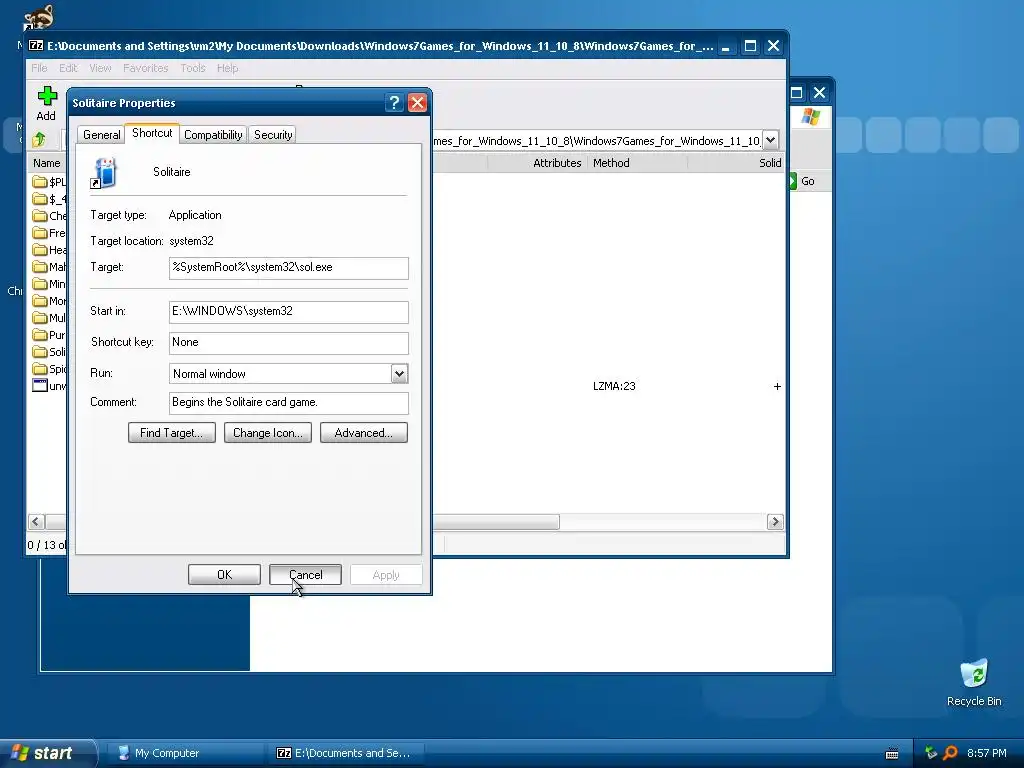Open the Help menu in 7-Zip
This screenshot has height=768, width=1024.
(x=227, y=68)
